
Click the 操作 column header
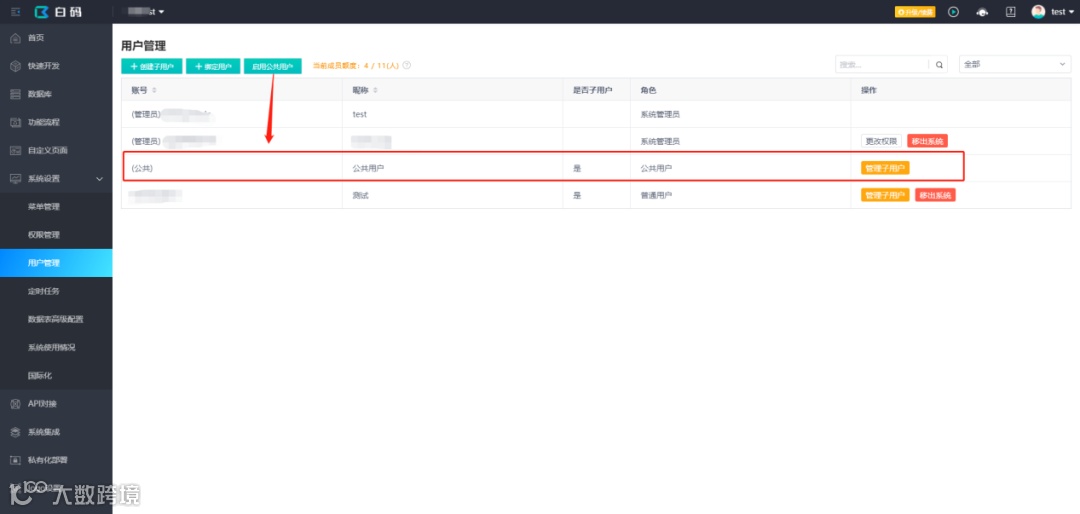pos(869,90)
